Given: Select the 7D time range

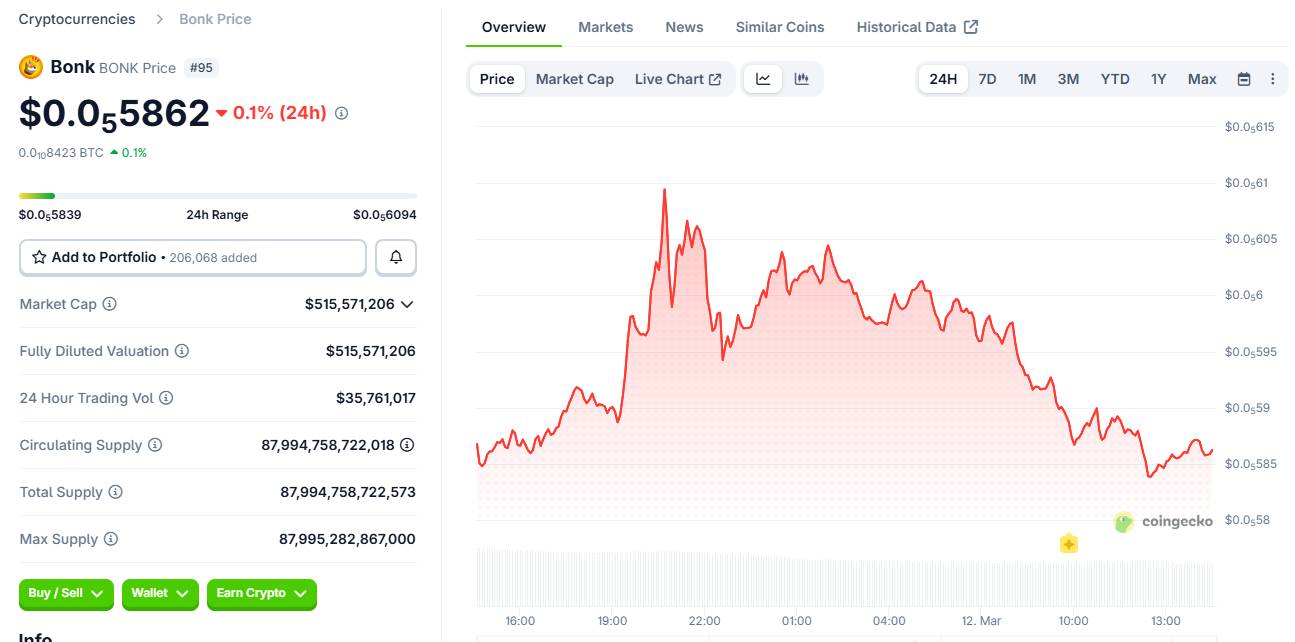Looking at the screenshot, I should [x=987, y=79].
